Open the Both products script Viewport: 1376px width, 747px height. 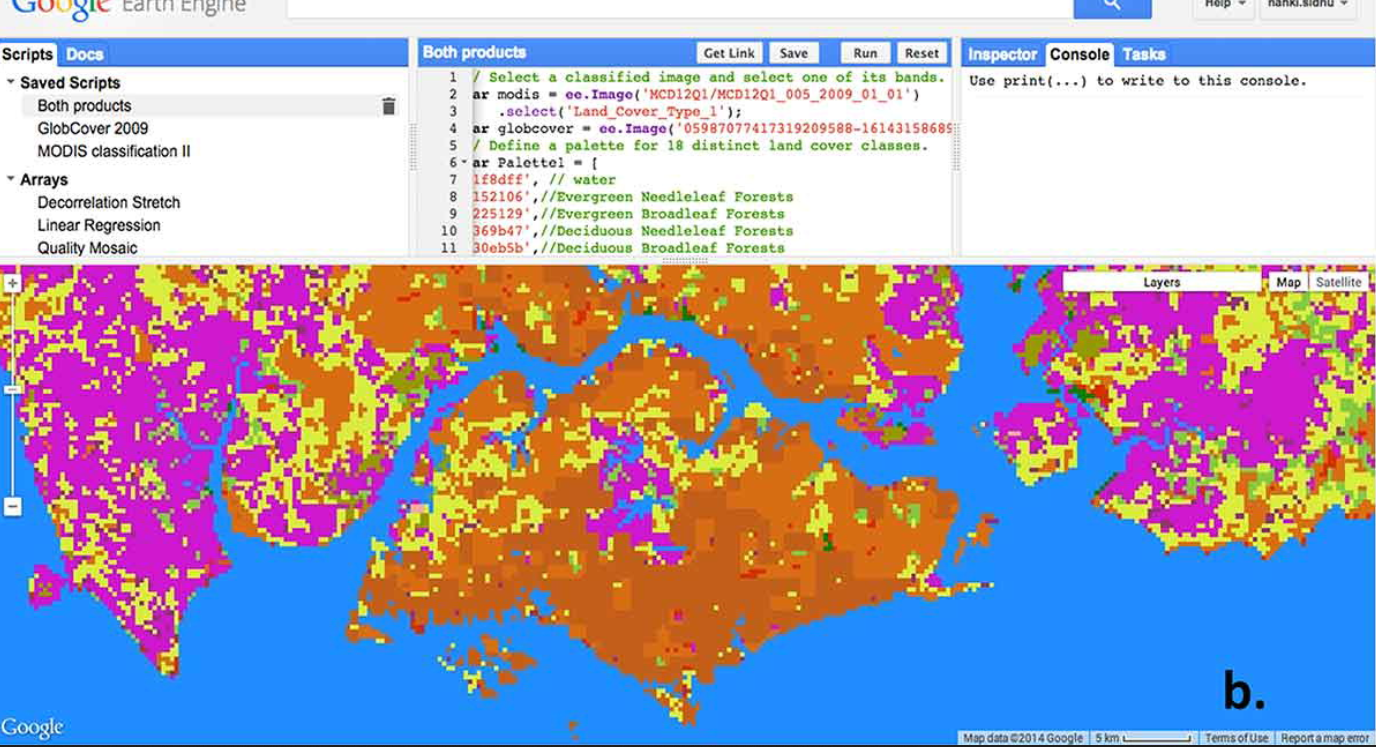pos(84,106)
